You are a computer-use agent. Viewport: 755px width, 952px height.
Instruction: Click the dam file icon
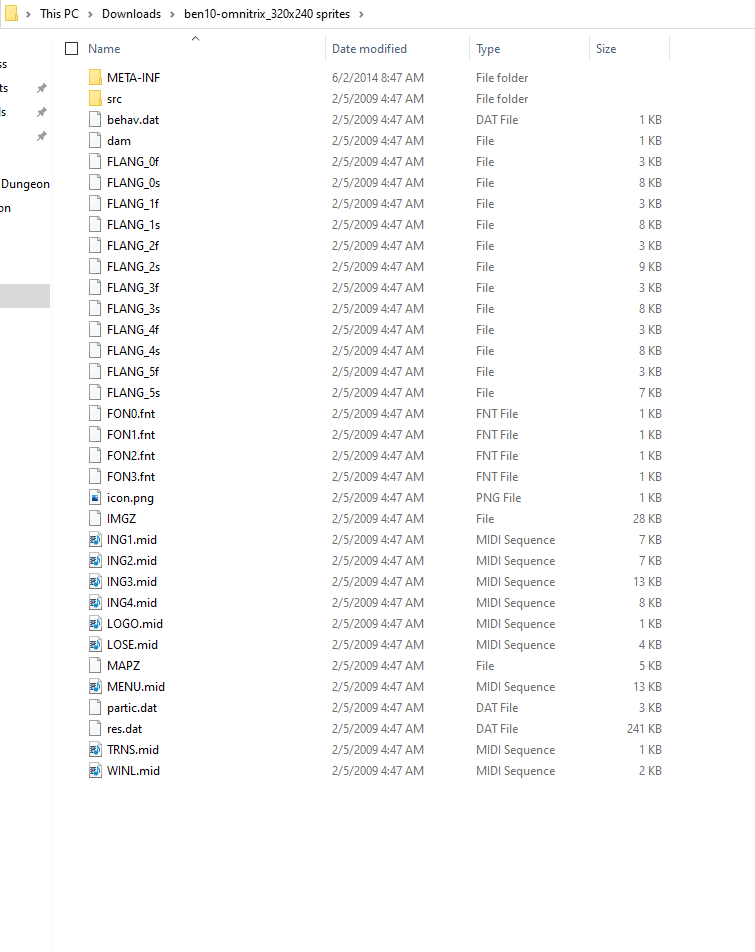(95, 140)
